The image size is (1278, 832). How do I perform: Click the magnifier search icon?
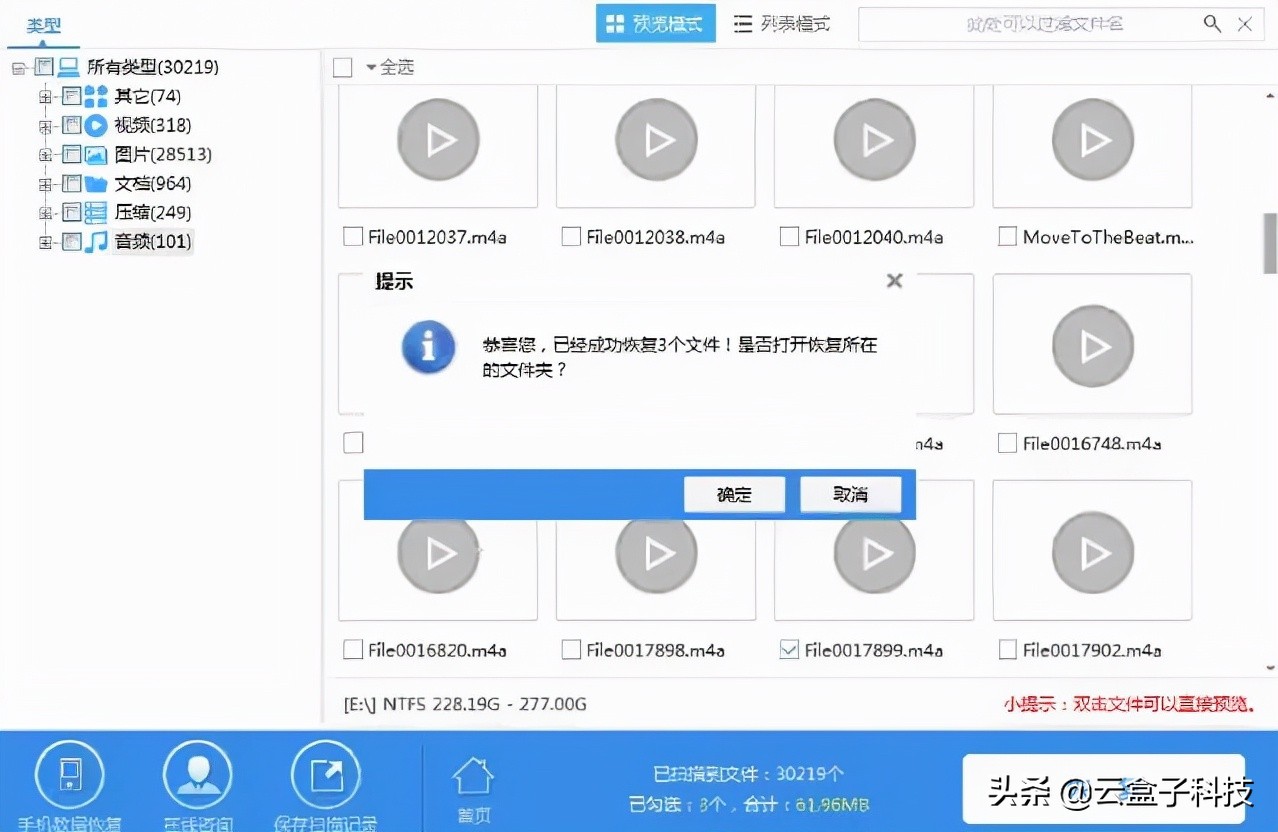1211,23
